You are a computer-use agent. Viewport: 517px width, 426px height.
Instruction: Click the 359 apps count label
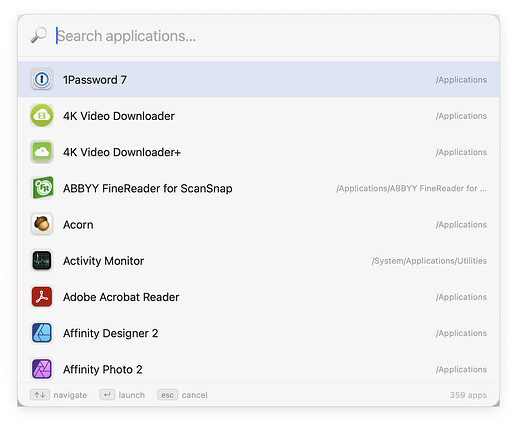point(468,395)
